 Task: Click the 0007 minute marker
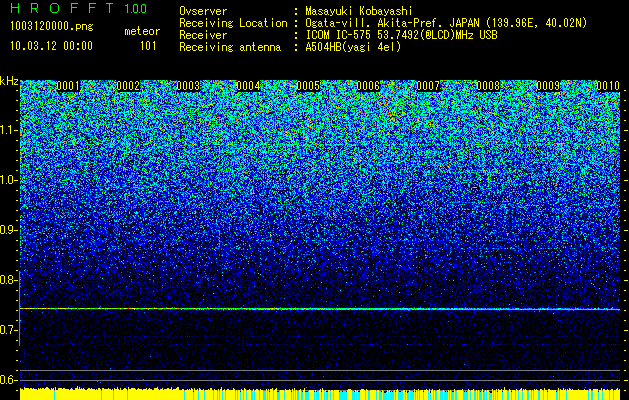[x=428, y=86]
